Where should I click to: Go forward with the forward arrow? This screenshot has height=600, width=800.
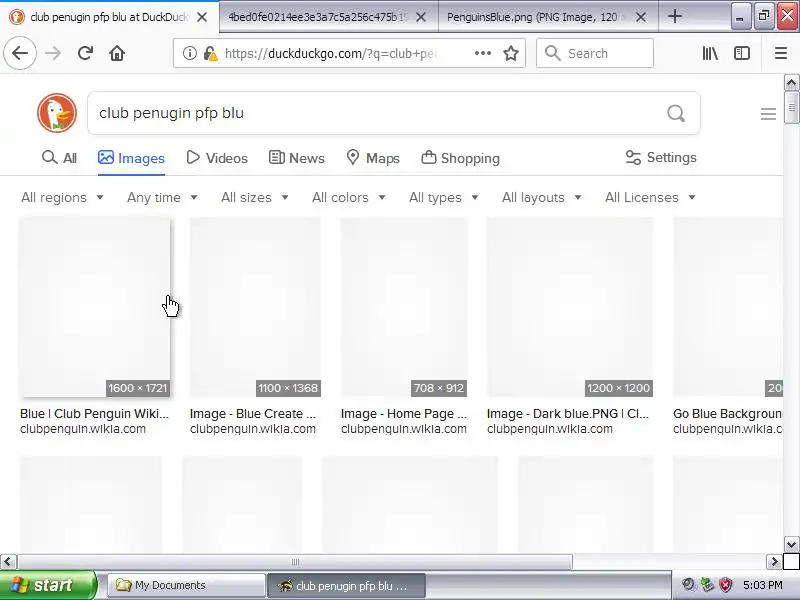click(x=53, y=53)
